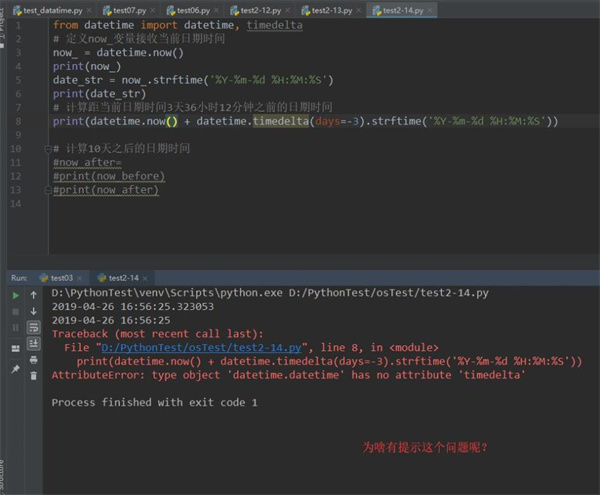The width and height of the screenshot is (600, 495).
Task: Click the Pause output icon
Action: (16, 328)
